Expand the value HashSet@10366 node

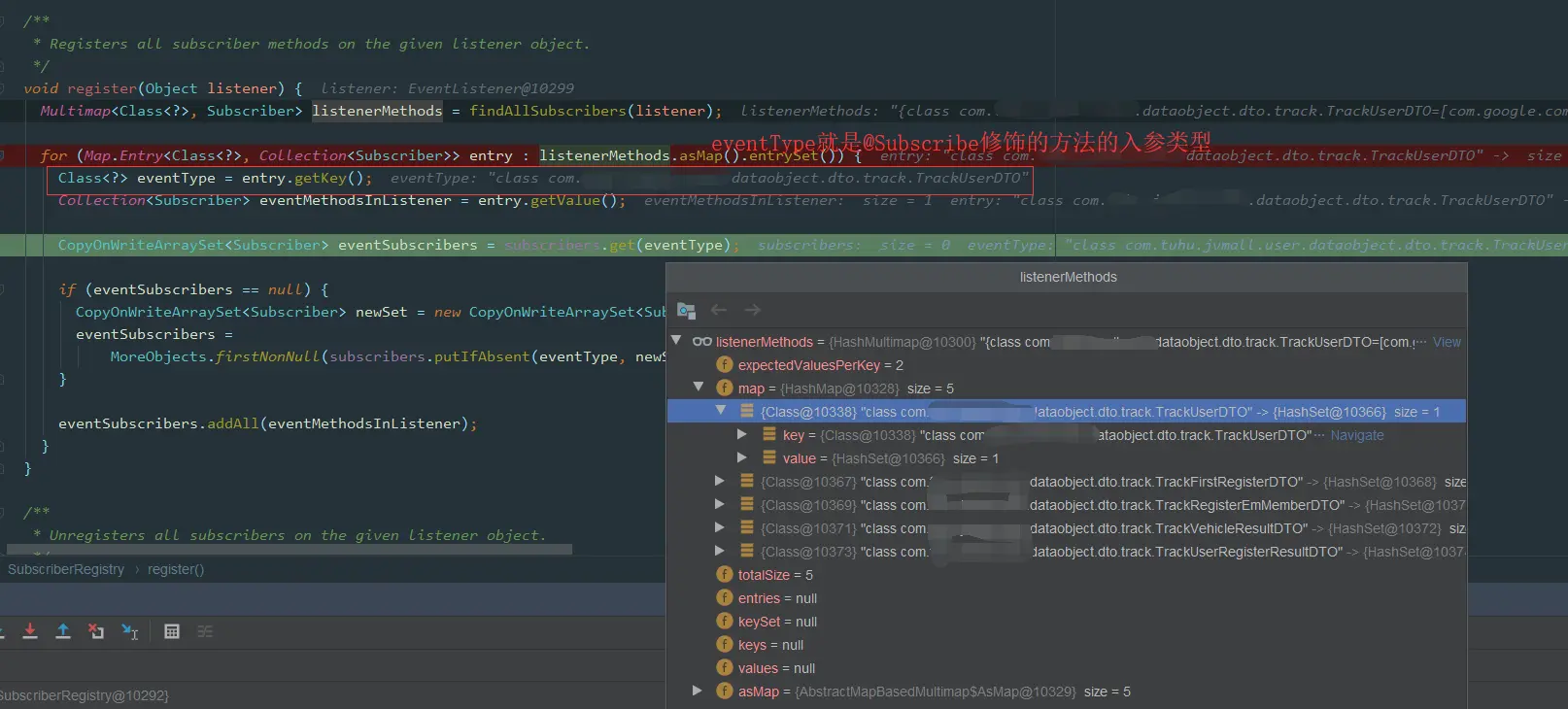click(742, 457)
